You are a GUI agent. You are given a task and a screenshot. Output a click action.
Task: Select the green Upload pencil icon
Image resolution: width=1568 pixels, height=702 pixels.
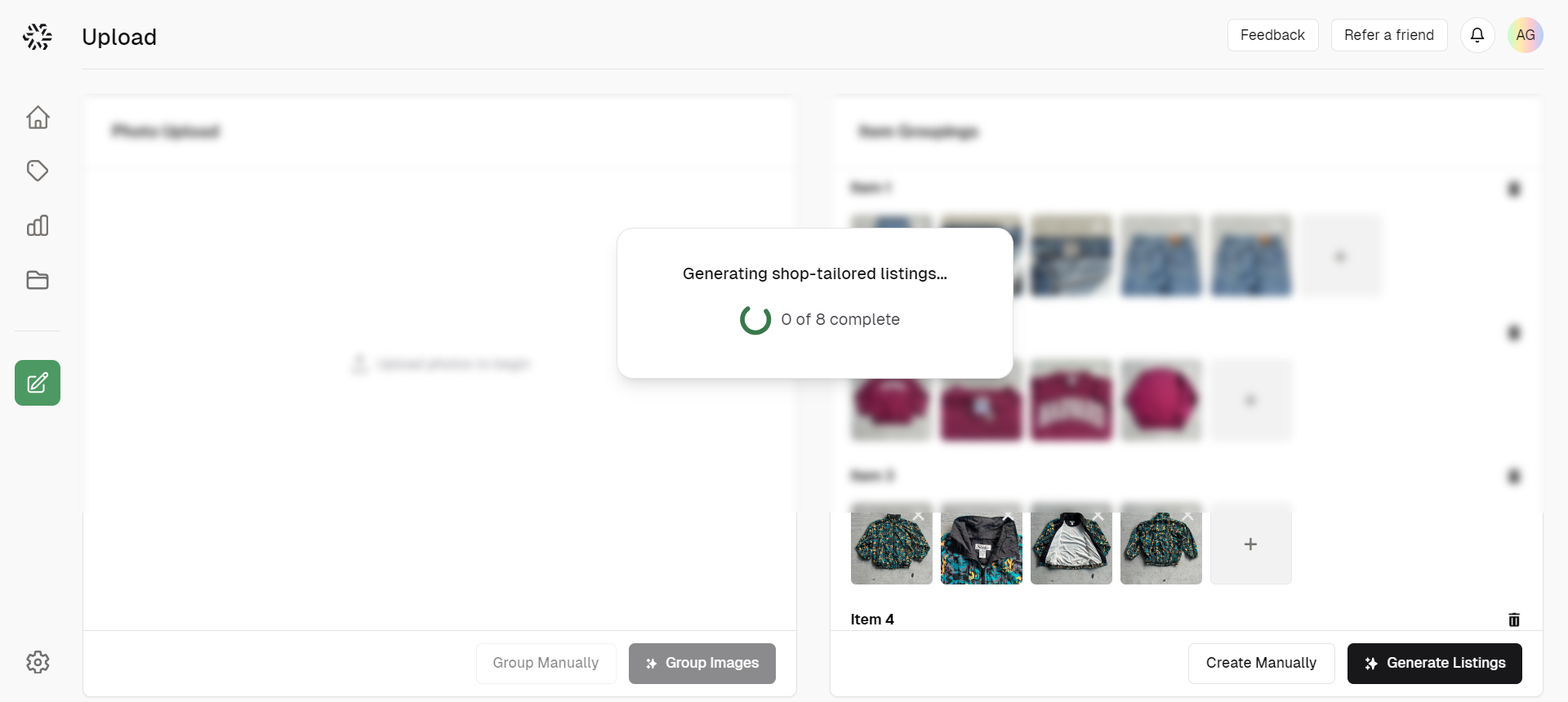(38, 382)
